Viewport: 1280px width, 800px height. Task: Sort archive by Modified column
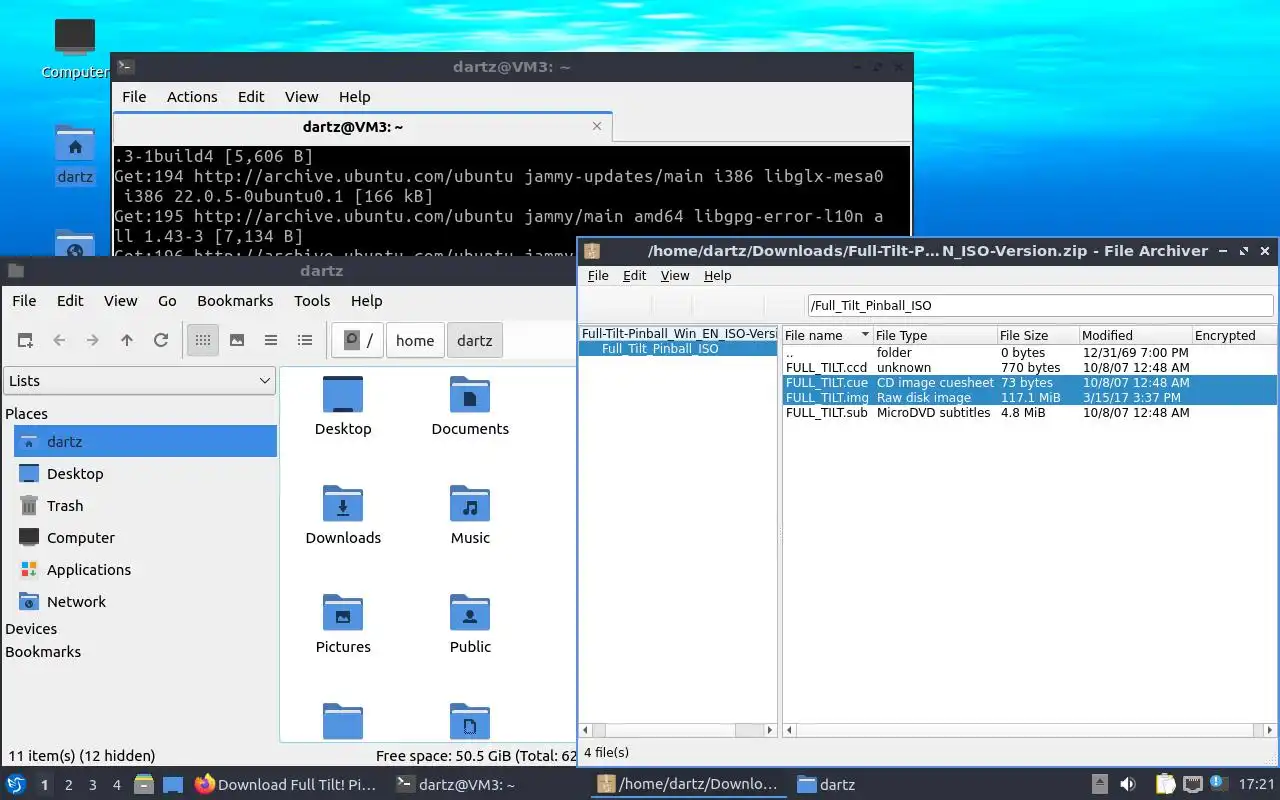(x=1135, y=335)
